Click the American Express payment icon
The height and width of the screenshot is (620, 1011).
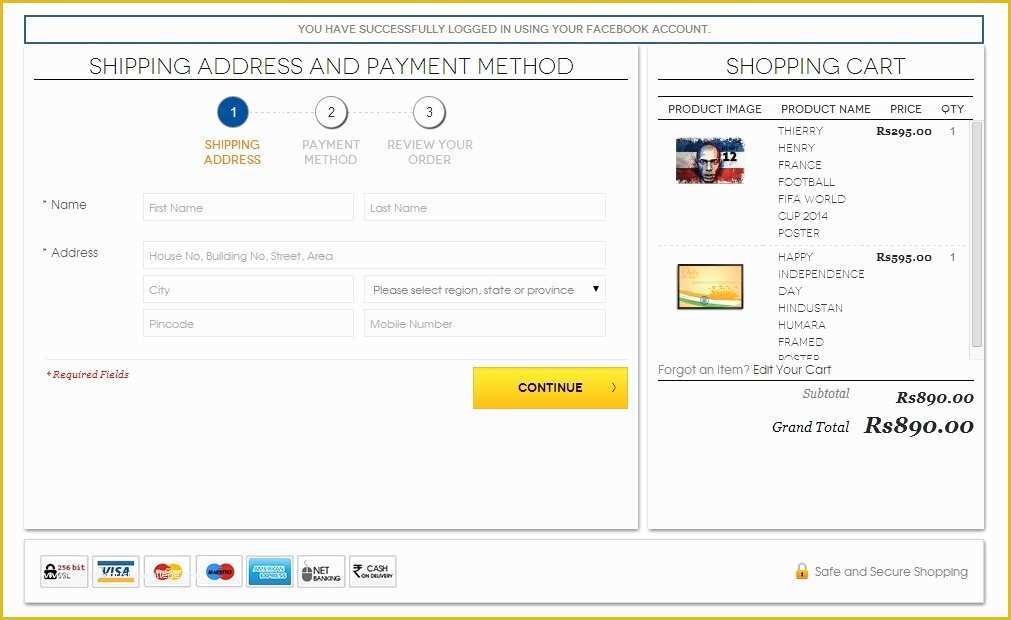click(270, 571)
